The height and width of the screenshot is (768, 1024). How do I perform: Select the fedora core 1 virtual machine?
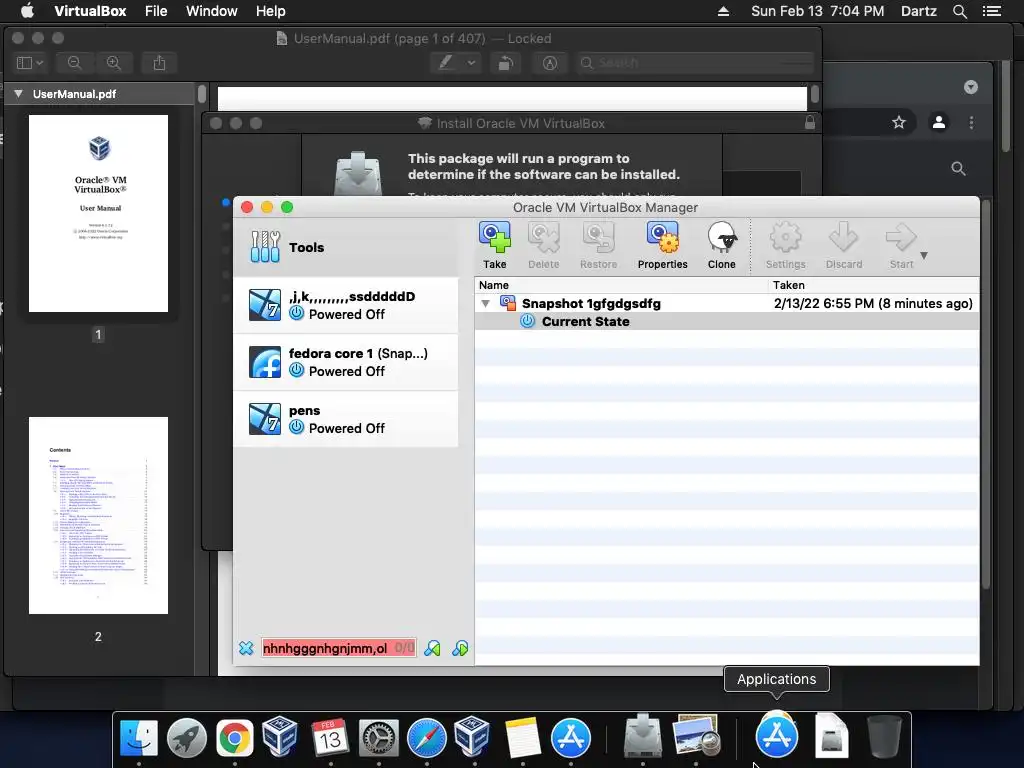pyautogui.click(x=346, y=362)
